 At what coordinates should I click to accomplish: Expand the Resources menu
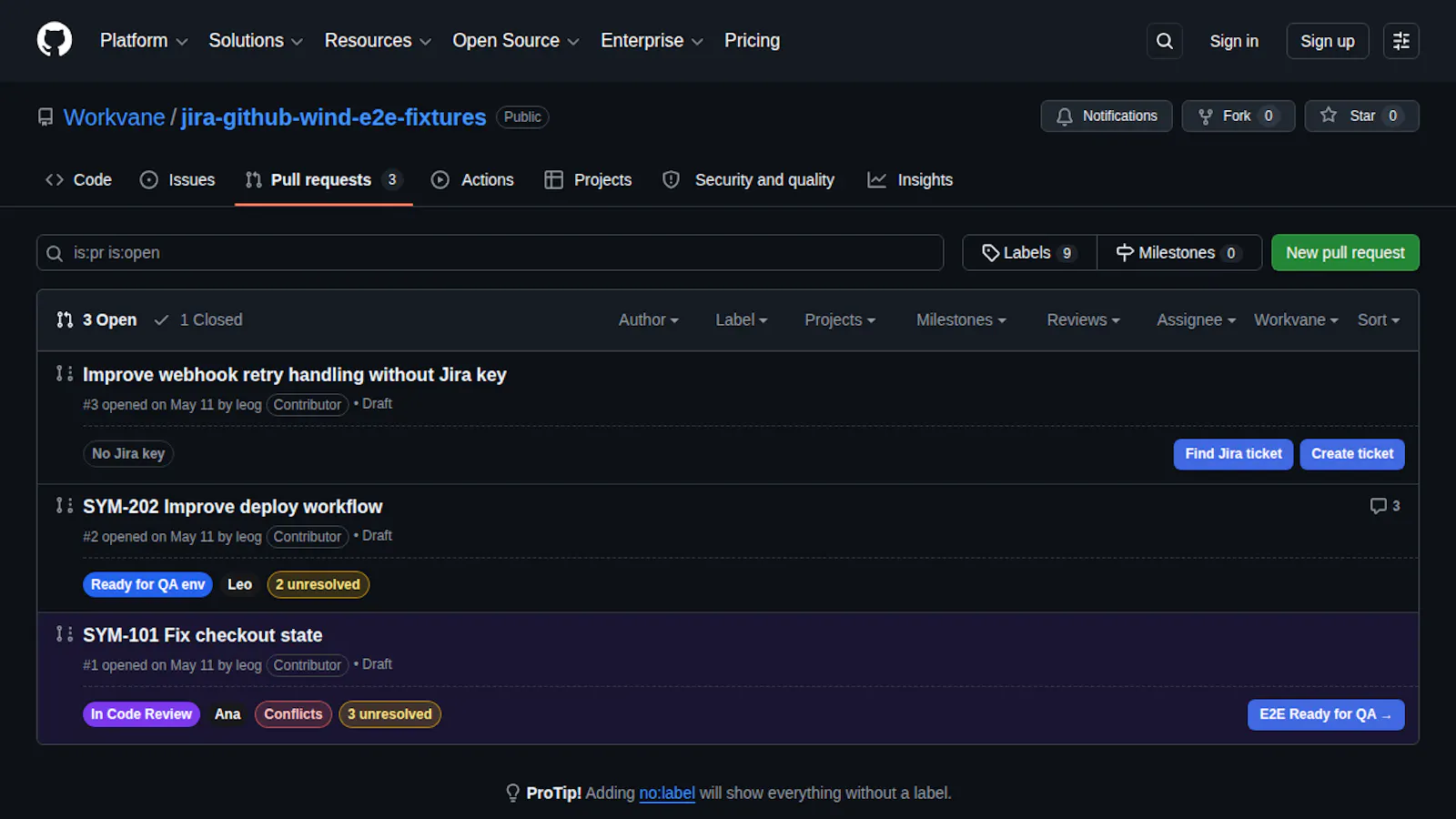378,41
